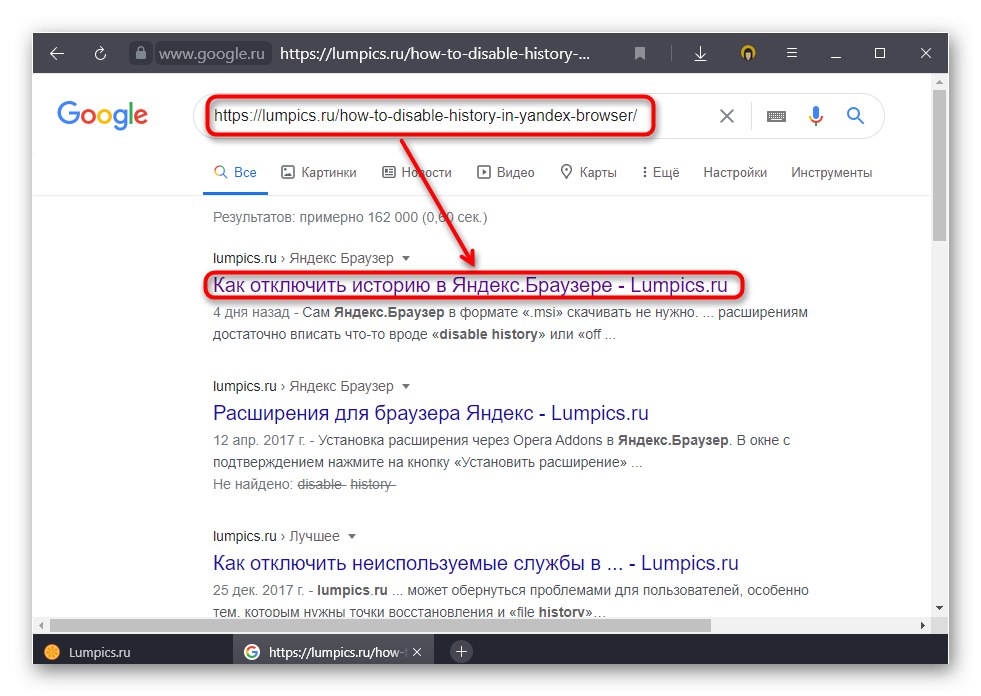
Task: Expand dropdown arrow of first lumpics.ru result
Action: point(405,258)
